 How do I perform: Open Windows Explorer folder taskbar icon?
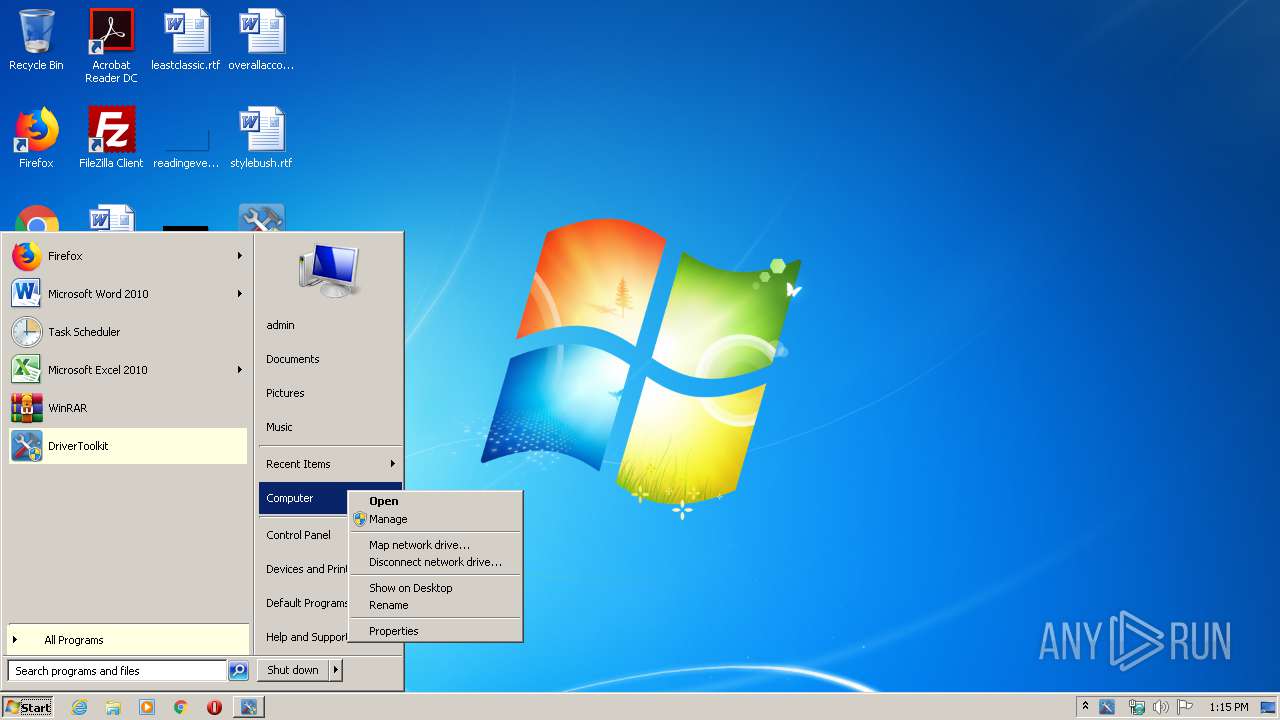pos(113,707)
